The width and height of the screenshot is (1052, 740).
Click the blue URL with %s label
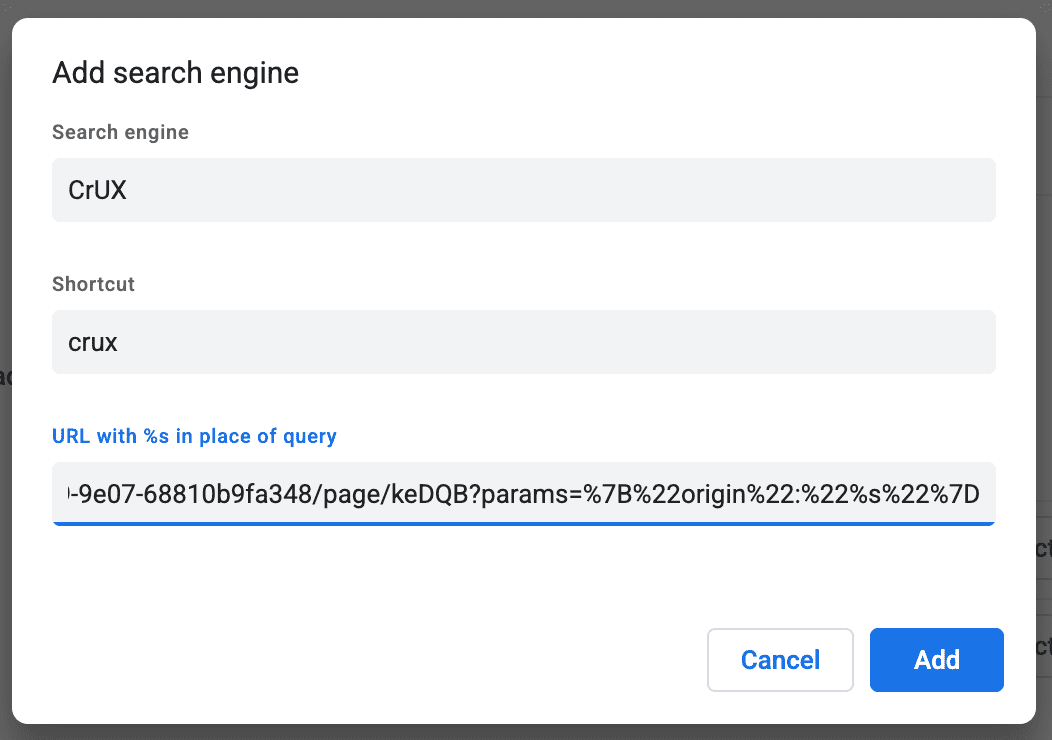click(194, 436)
